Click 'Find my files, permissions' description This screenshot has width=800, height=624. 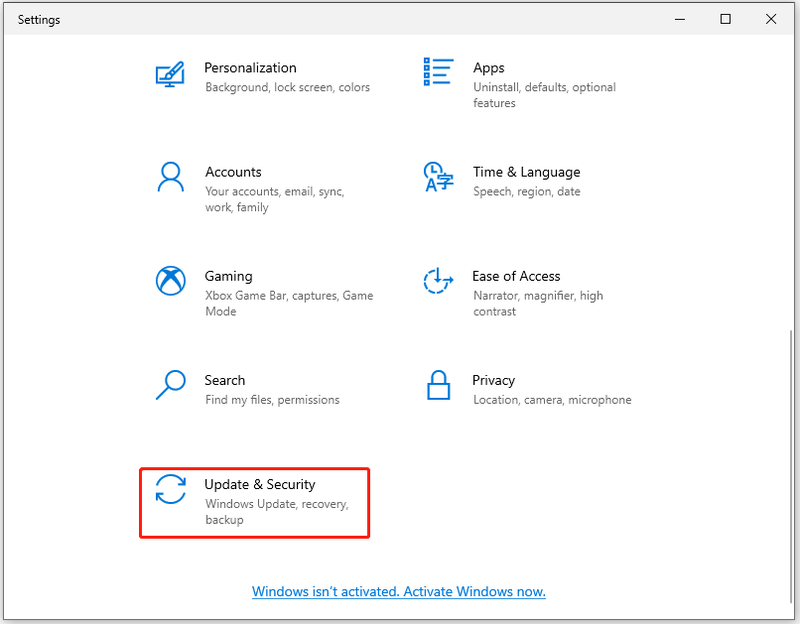click(x=272, y=400)
